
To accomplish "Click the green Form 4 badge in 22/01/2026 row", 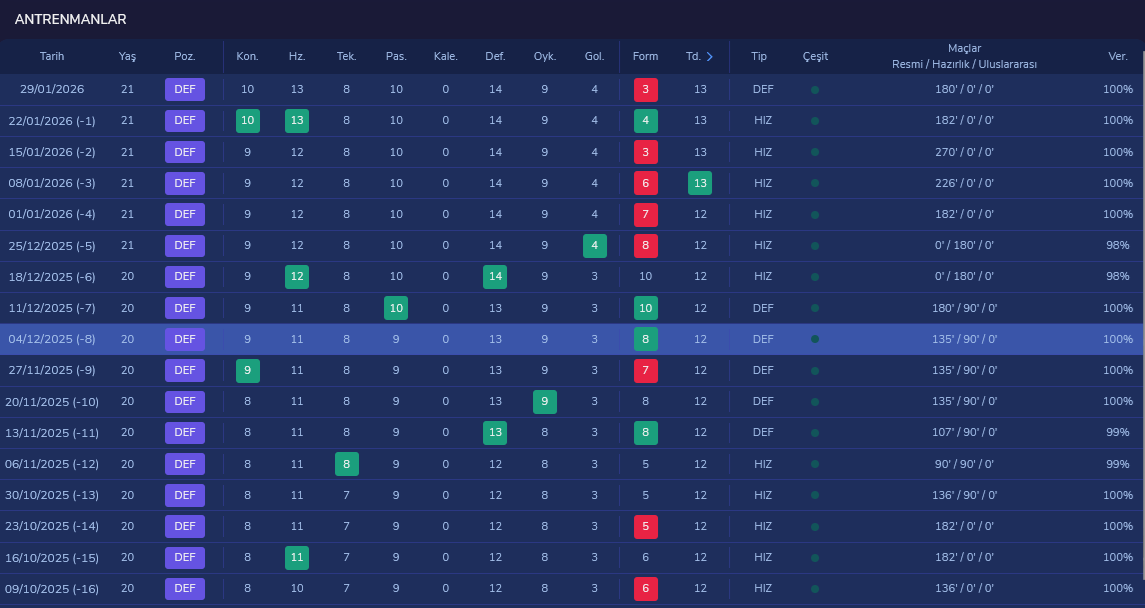I will click(x=646, y=120).
